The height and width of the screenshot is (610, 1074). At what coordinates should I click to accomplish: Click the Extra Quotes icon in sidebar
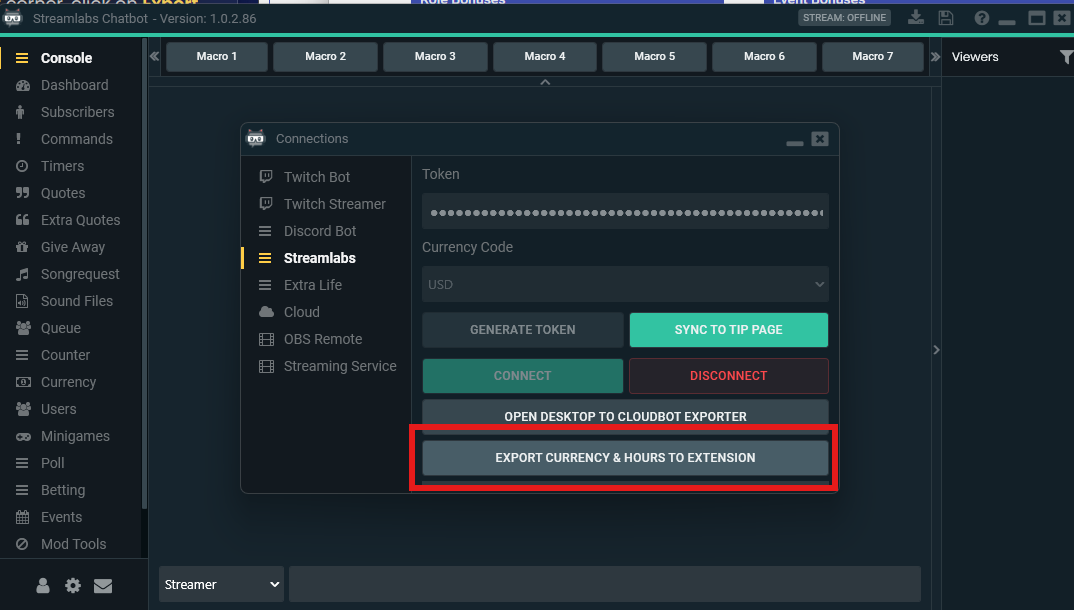23,220
